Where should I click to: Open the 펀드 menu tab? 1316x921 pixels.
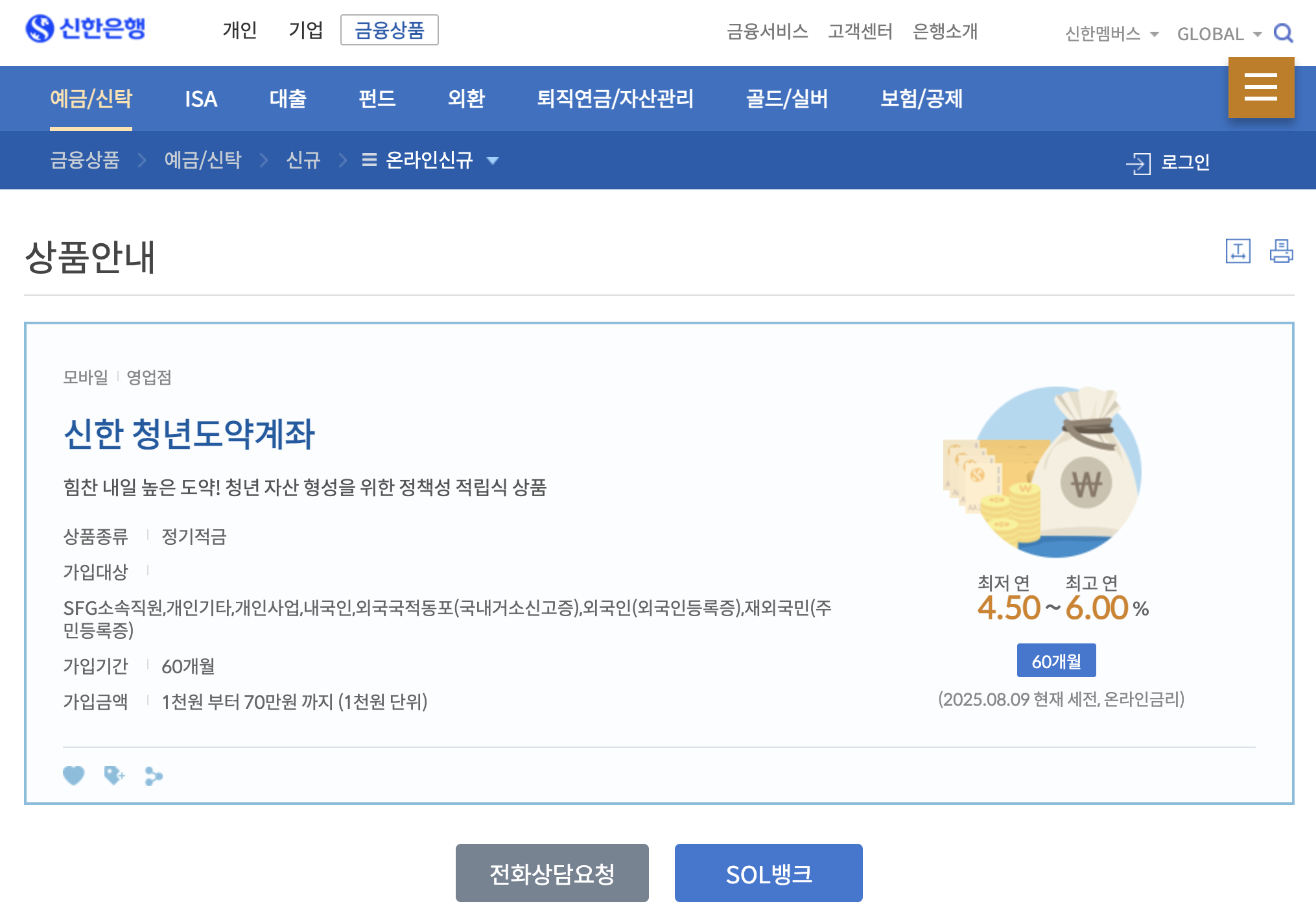(377, 99)
